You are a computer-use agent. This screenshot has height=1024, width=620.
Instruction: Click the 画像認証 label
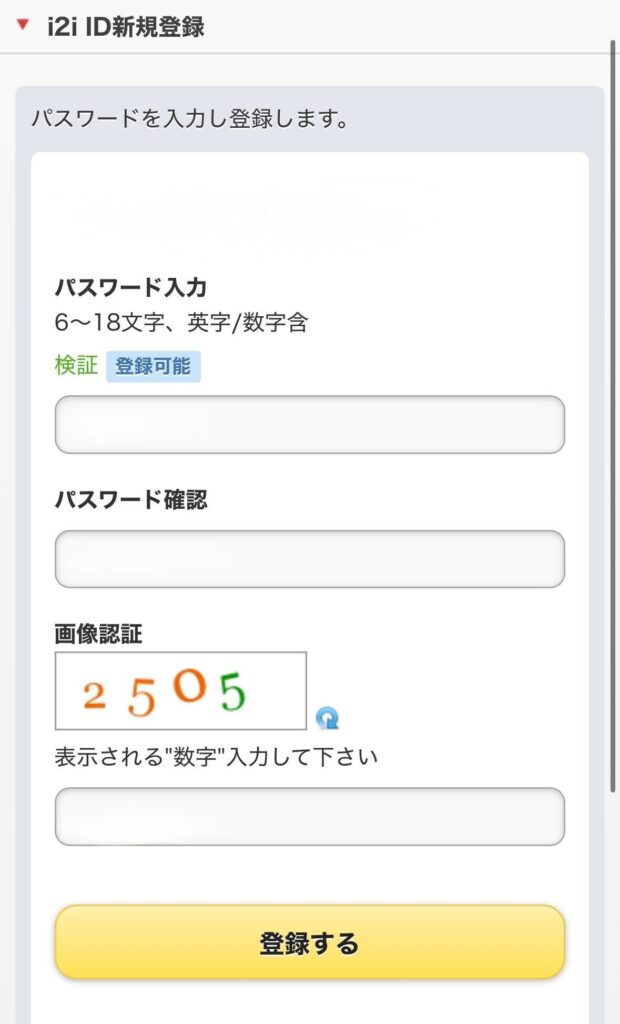click(x=98, y=633)
